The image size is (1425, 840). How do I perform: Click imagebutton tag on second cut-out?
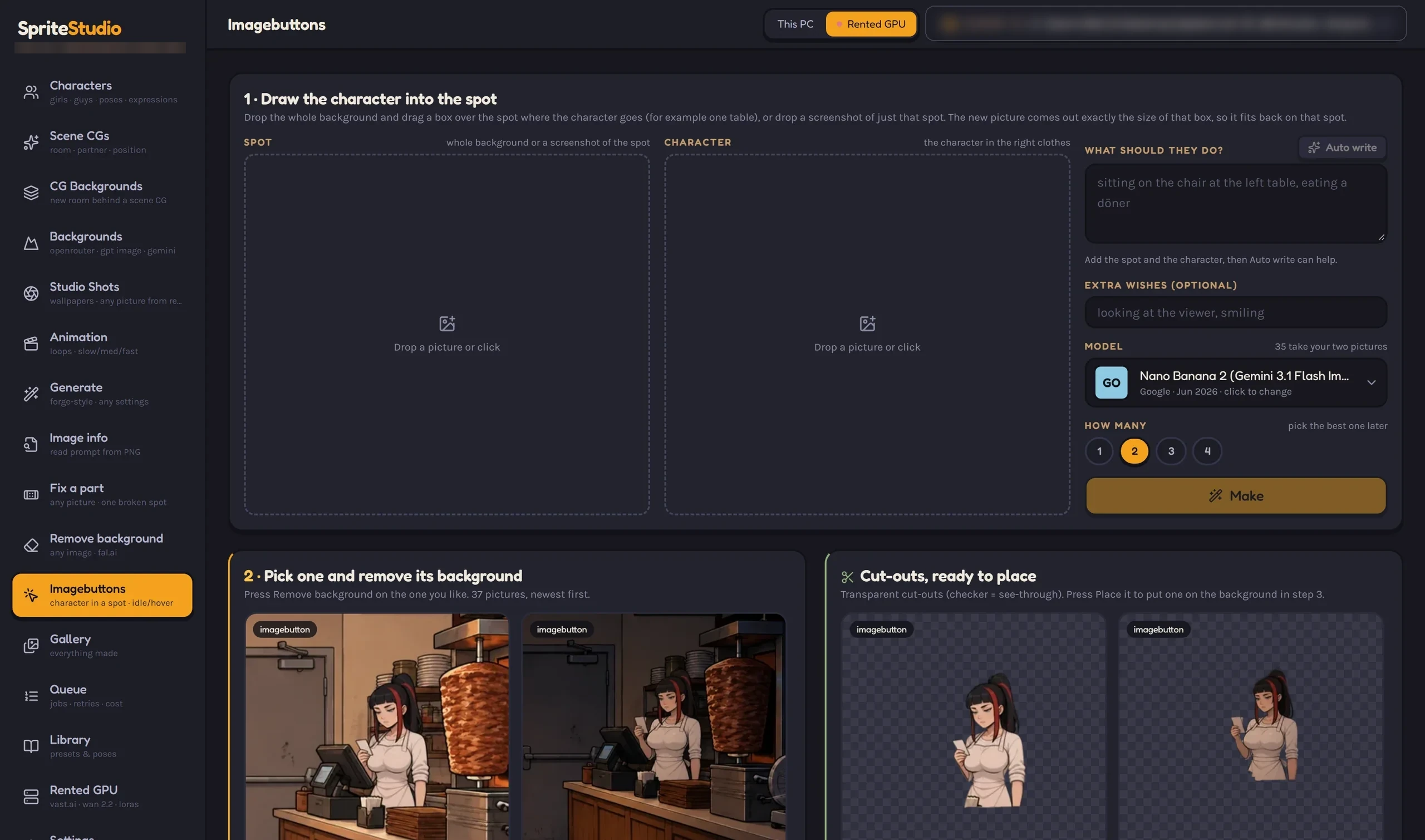pos(1158,630)
